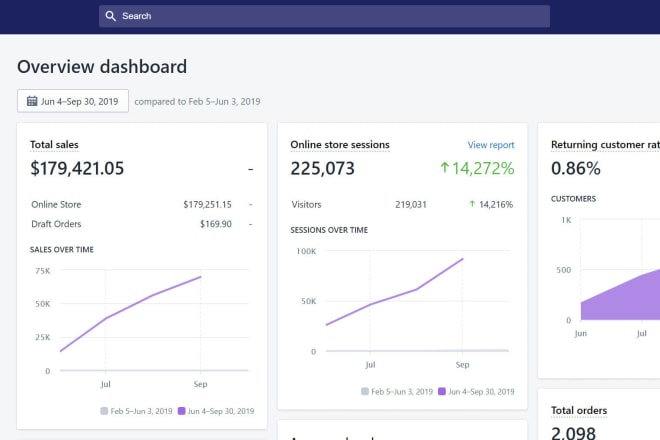Click the $179,251.15 Online Store amount

pos(208,205)
